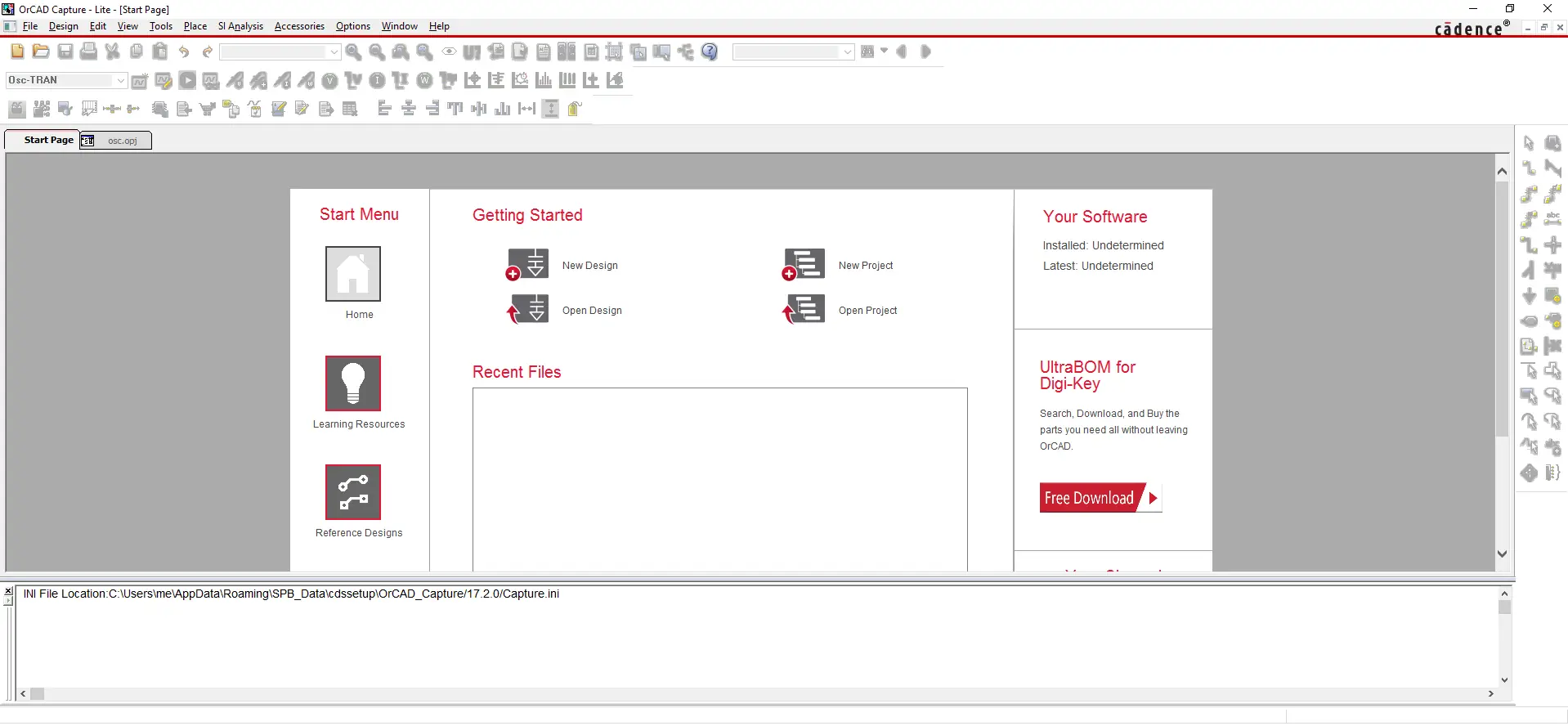Click the Cut scissors toolbar icon
The image size is (1568, 726).
pyautogui.click(x=113, y=52)
